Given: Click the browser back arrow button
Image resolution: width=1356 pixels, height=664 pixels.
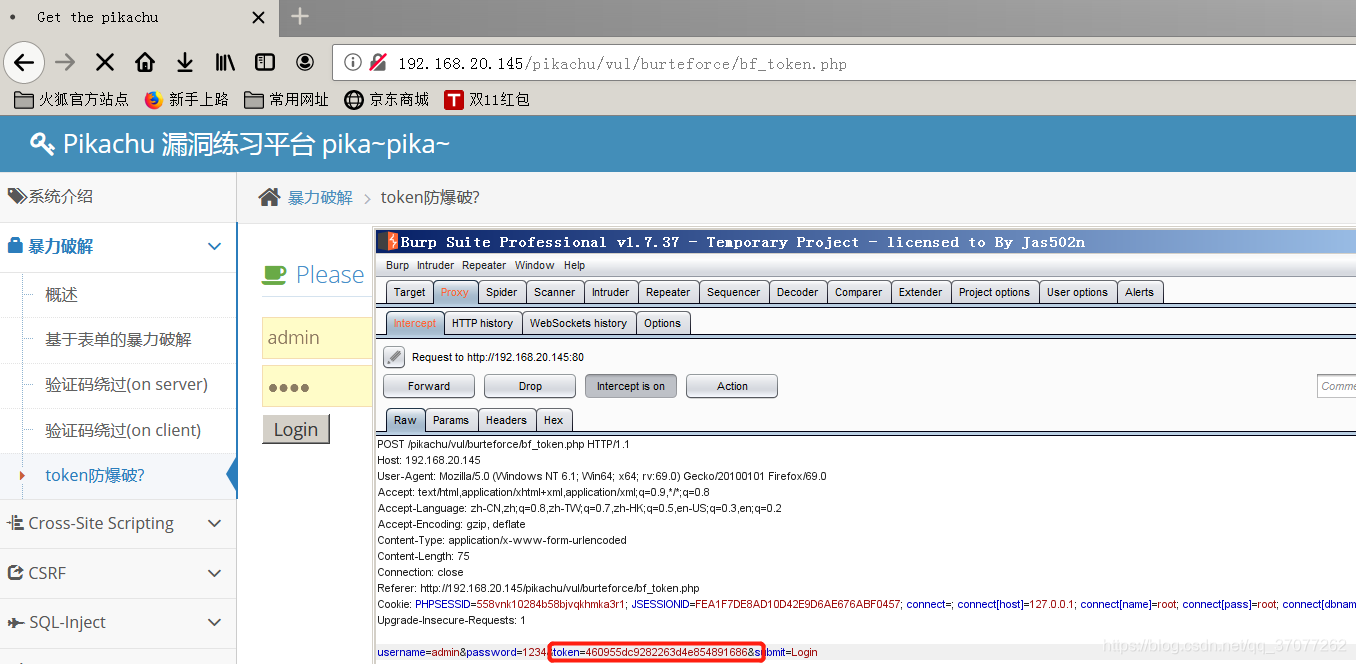Looking at the screenshot, I should click(x=24, y=63).
